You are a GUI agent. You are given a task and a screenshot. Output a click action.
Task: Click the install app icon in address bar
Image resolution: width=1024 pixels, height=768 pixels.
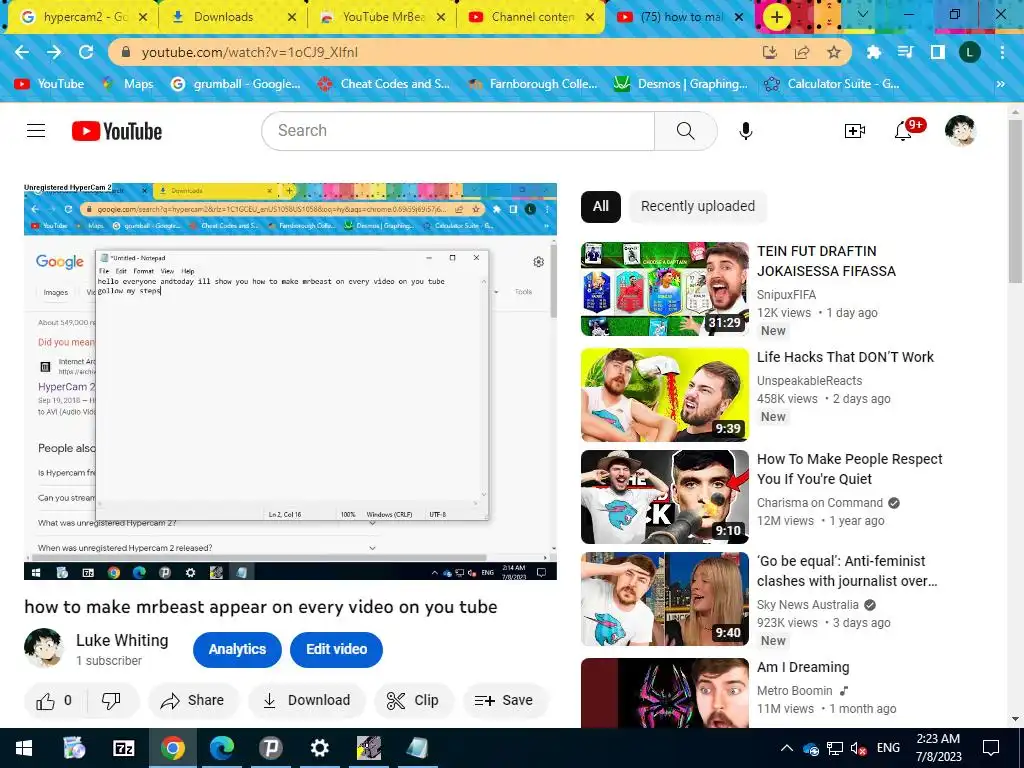770,52
